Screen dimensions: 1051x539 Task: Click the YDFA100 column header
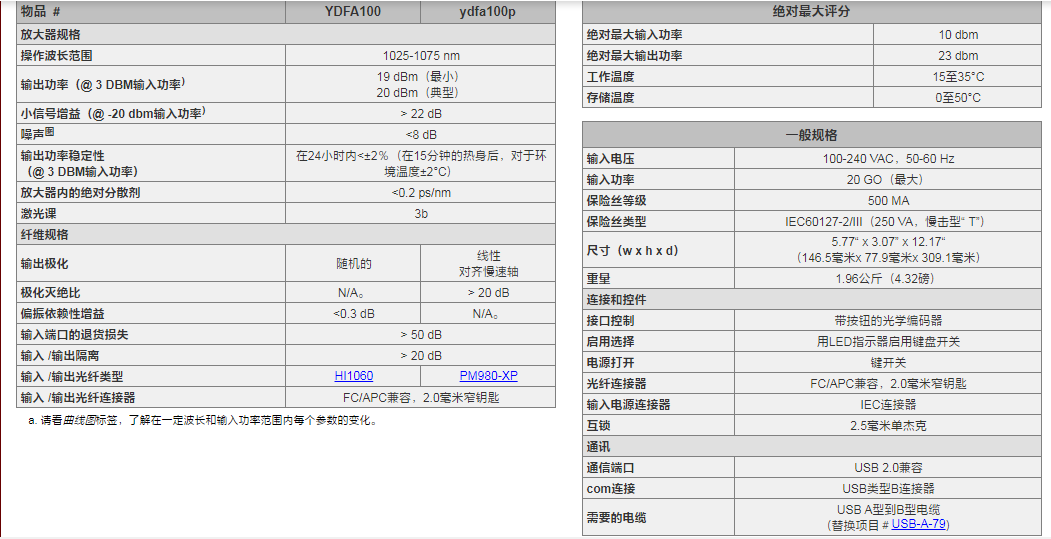coord(352,12)
